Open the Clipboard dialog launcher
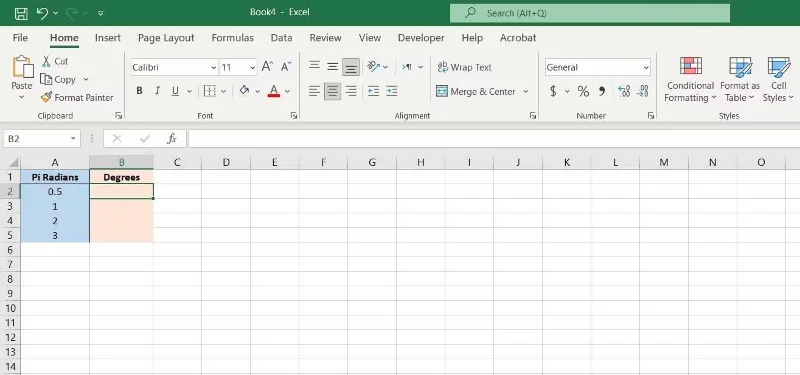Image resolution: width=800 pixels, height=375 pixels. click(x=119, y=116)
